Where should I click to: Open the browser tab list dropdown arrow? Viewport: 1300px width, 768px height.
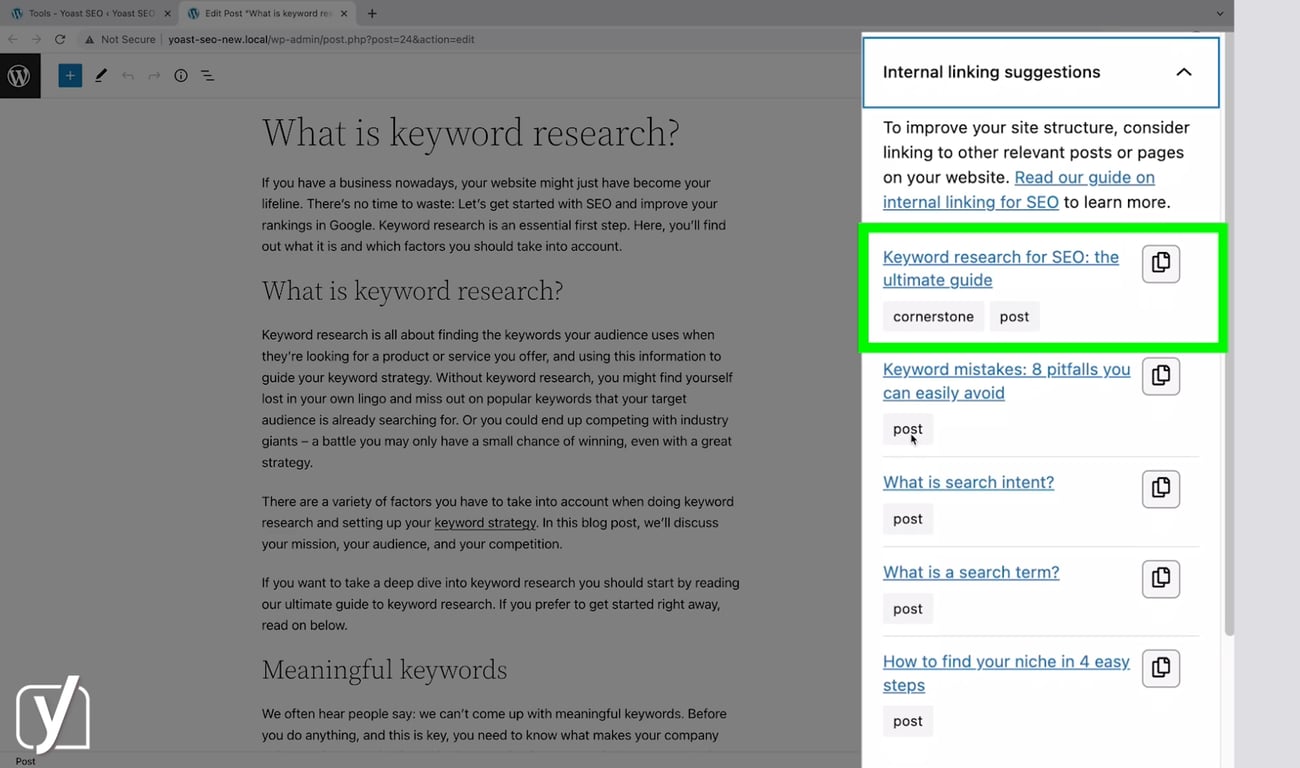click(x=1220, y=14)
